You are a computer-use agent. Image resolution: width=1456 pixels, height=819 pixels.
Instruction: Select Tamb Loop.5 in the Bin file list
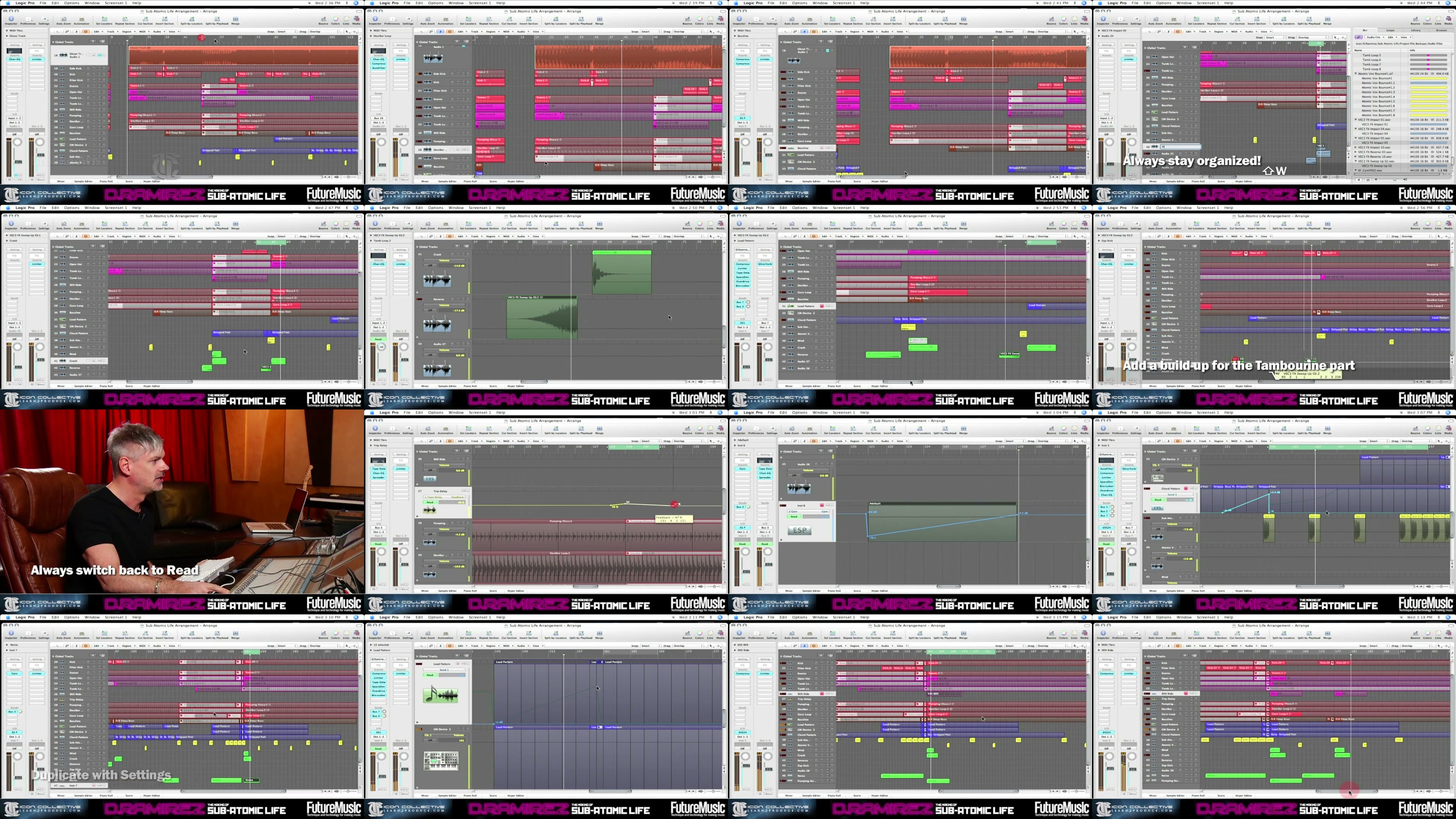pyautogui.click(x=1372, y=56)
